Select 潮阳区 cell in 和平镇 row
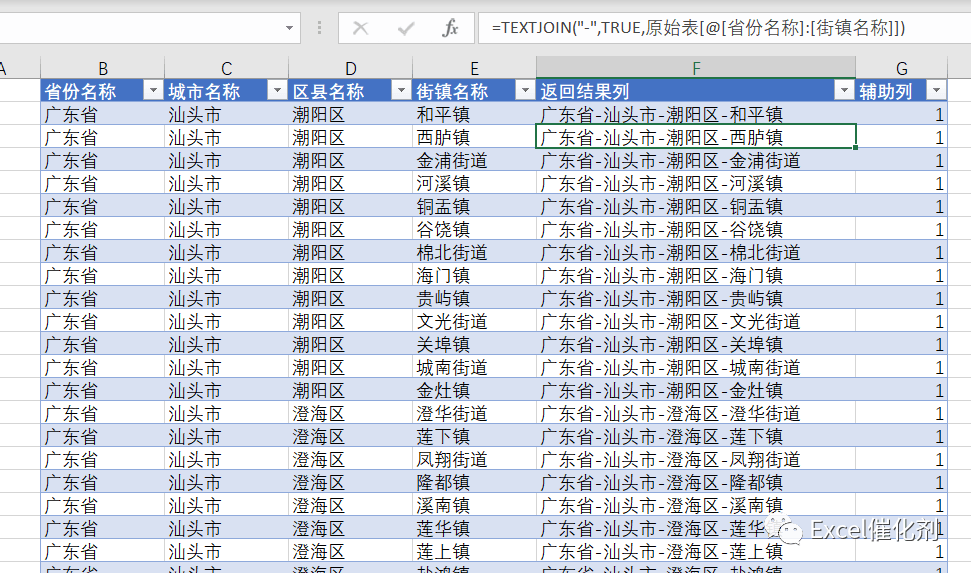971x573 pixels. [x=351, y=114]
